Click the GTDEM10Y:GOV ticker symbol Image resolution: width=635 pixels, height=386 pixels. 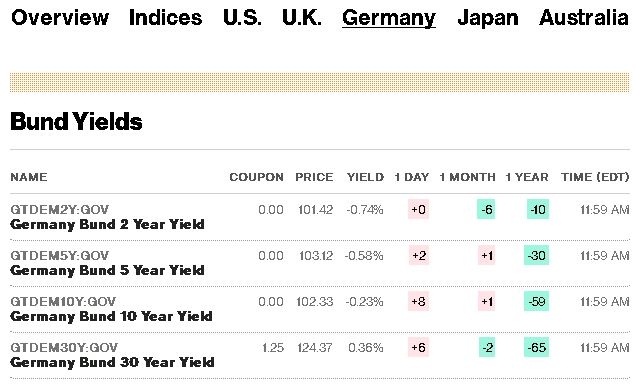pyautogui.click(x=63, y=301)
